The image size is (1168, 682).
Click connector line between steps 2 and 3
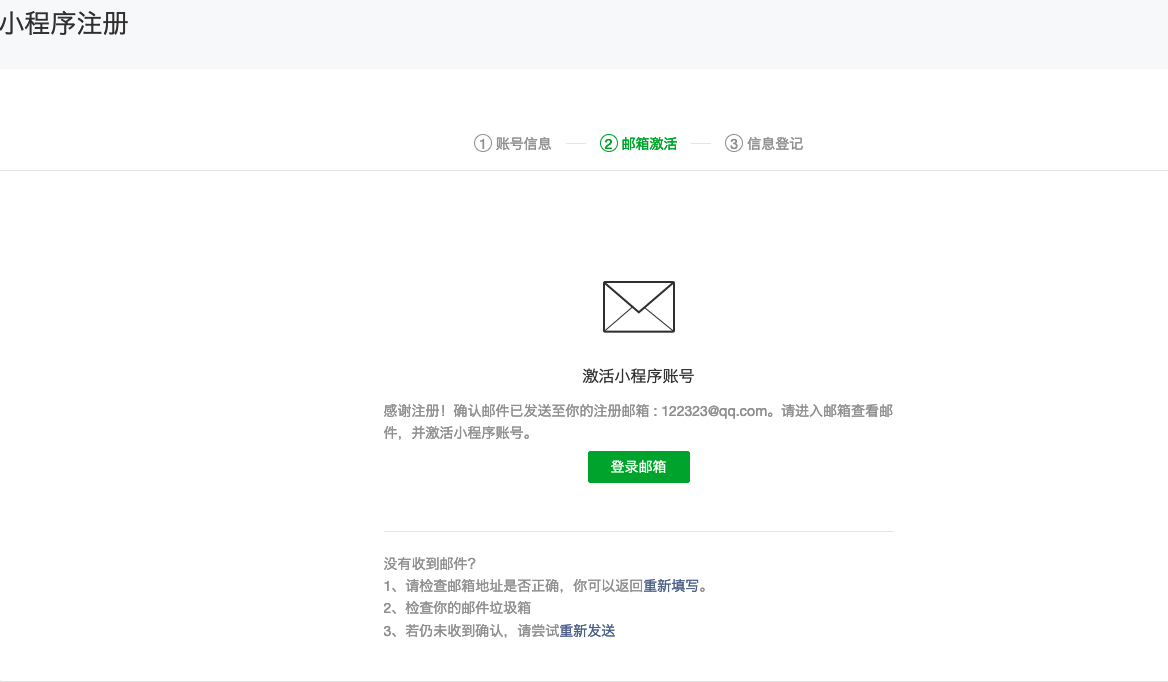point(700,144)
